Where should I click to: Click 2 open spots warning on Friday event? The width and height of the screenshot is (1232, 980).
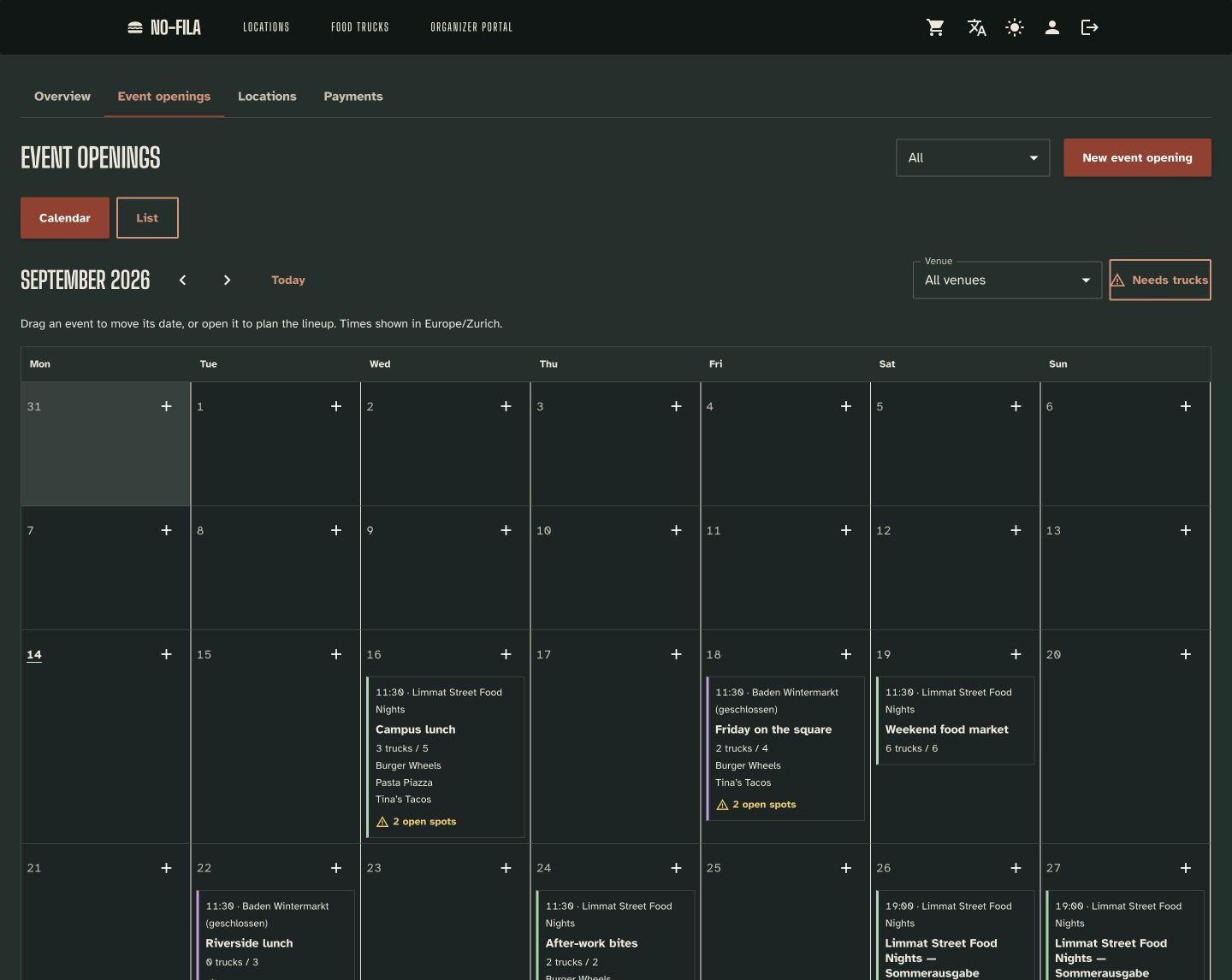[756, 805]
